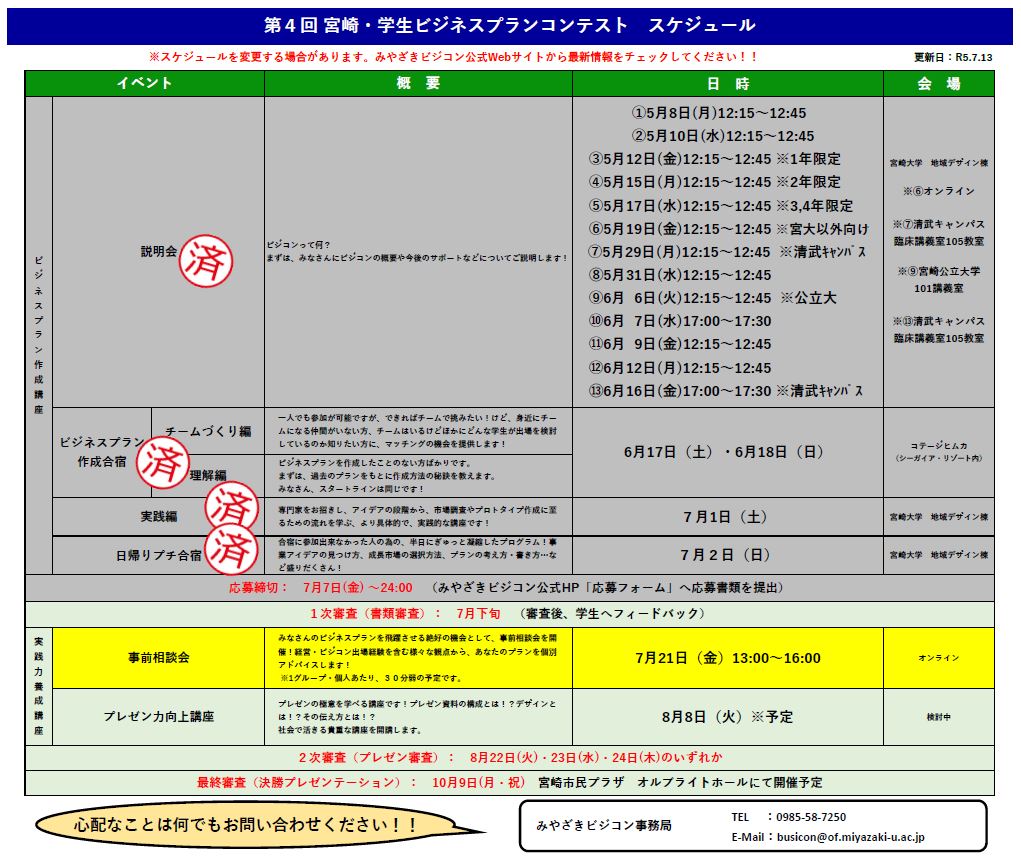Click the title 第4回 宮崎・学生ビジネスプランコンテスト スケジュール
This screenshot has height=862, width=1021.
[509, 25]
